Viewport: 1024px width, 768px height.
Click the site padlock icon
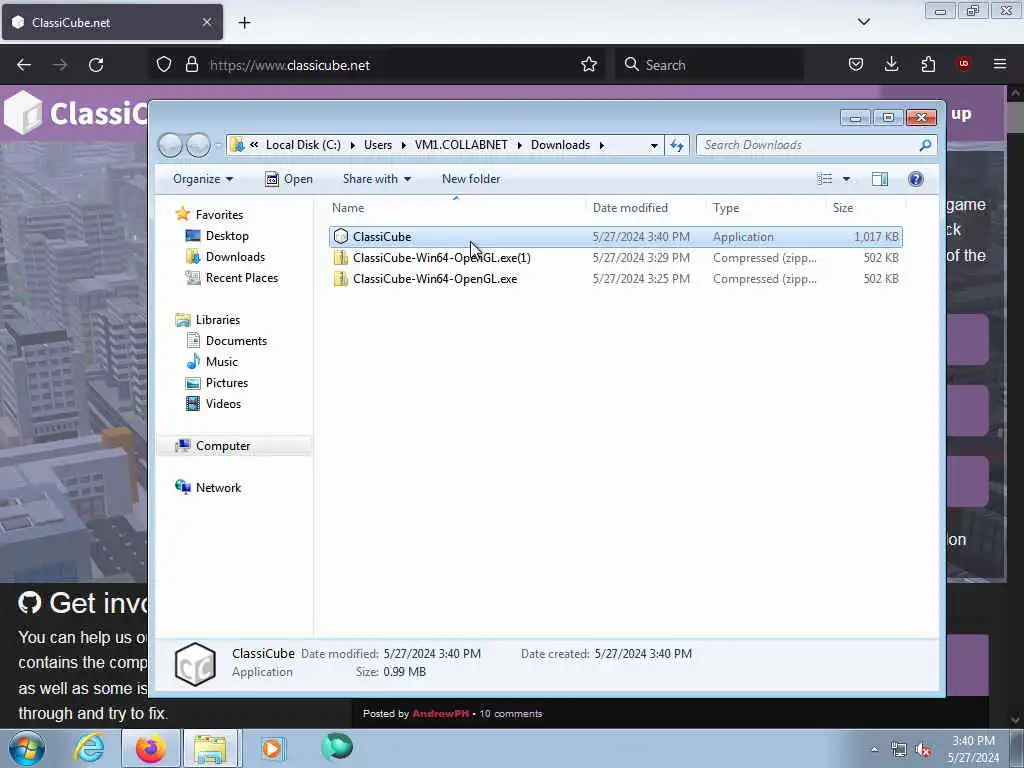coord(191,65)
